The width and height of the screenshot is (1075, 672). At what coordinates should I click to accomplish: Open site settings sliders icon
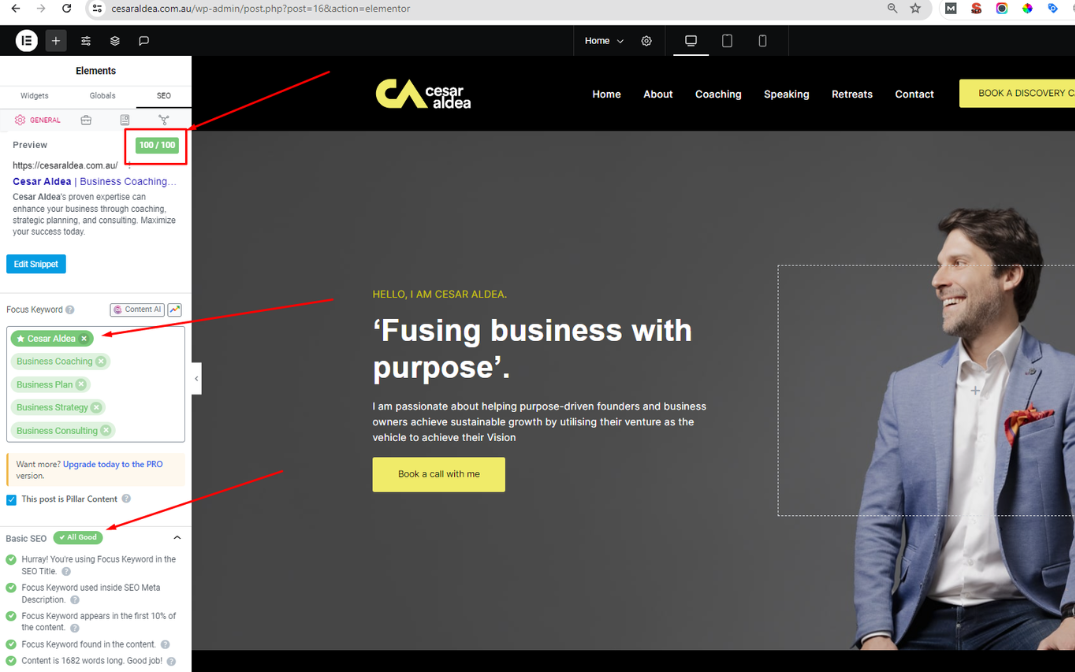click(86, 41)
